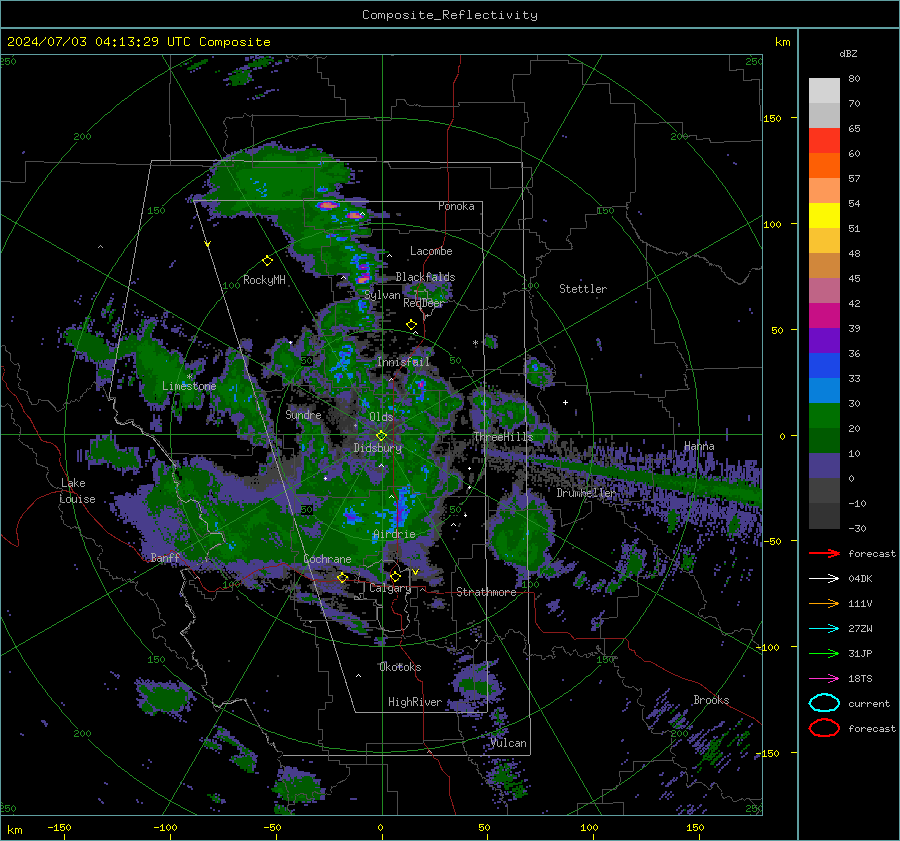Screen dimensions: 900x841
Task: Click the Lacombe city label
Action: point(431,251)
